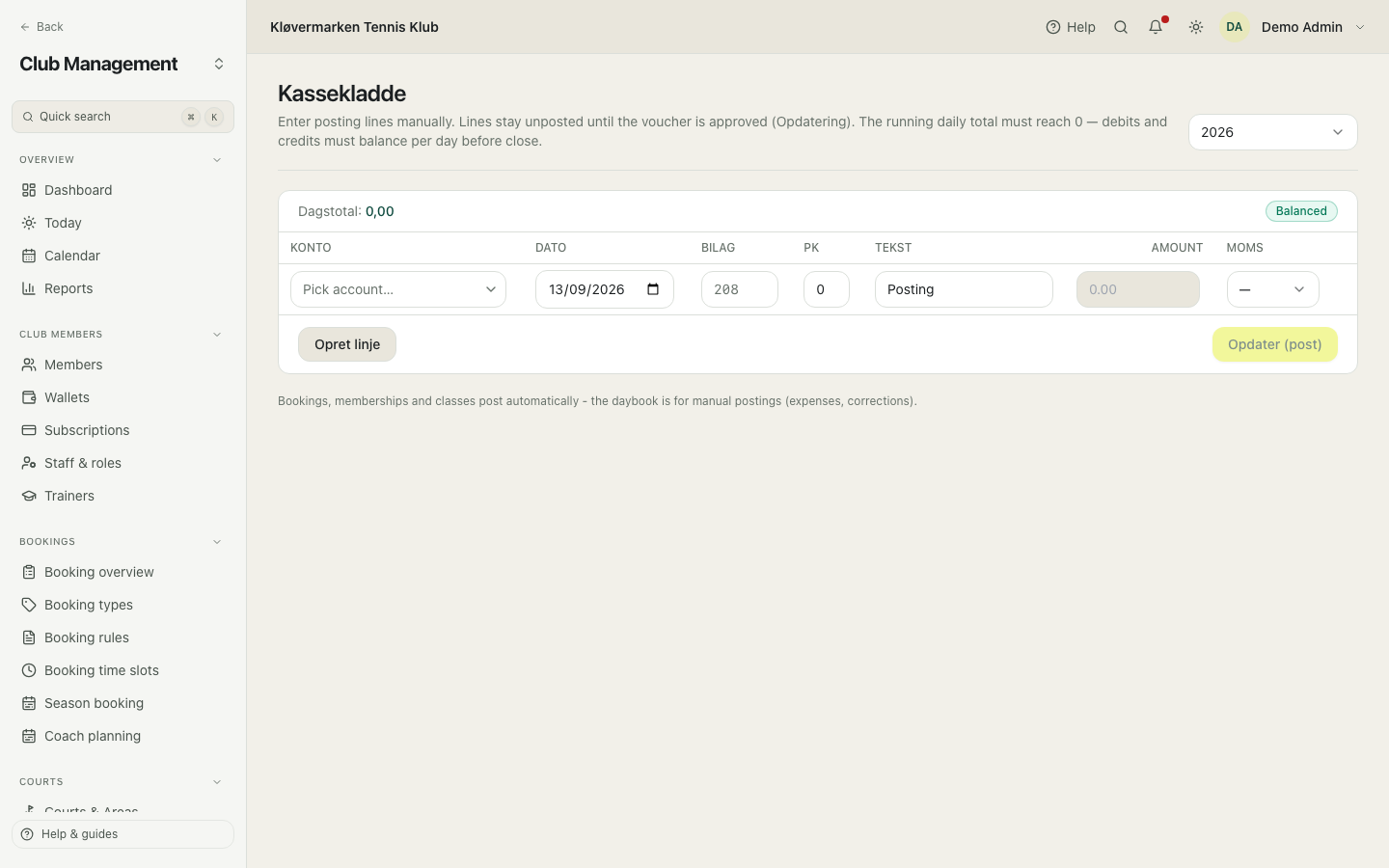The height and width of the screenshot is (868, 1389).
Task: Open the calendar picker icon in date field
Action: coord(653,289)
